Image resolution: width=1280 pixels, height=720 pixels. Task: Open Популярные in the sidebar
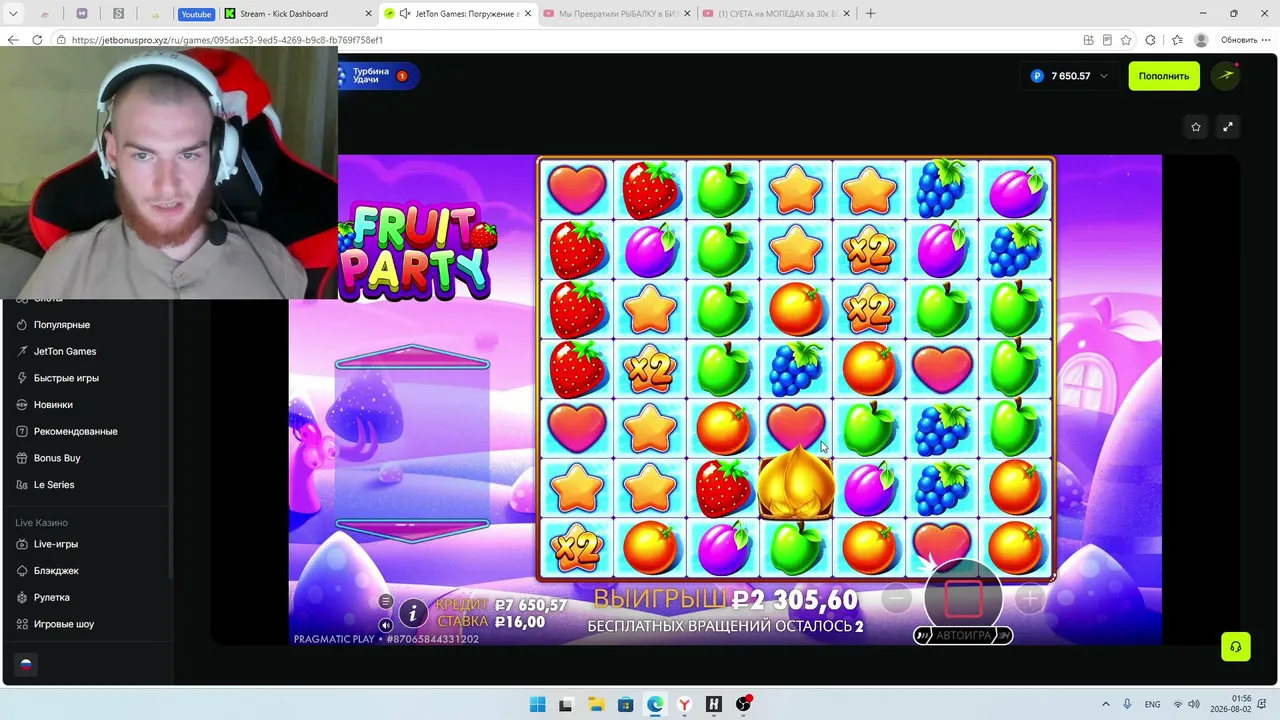62,325
